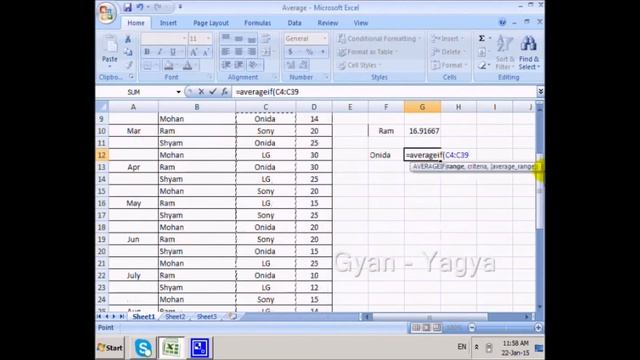Open Find & Select menu
The height and width of the screenshot is (360, 640).
pos(529,52)
